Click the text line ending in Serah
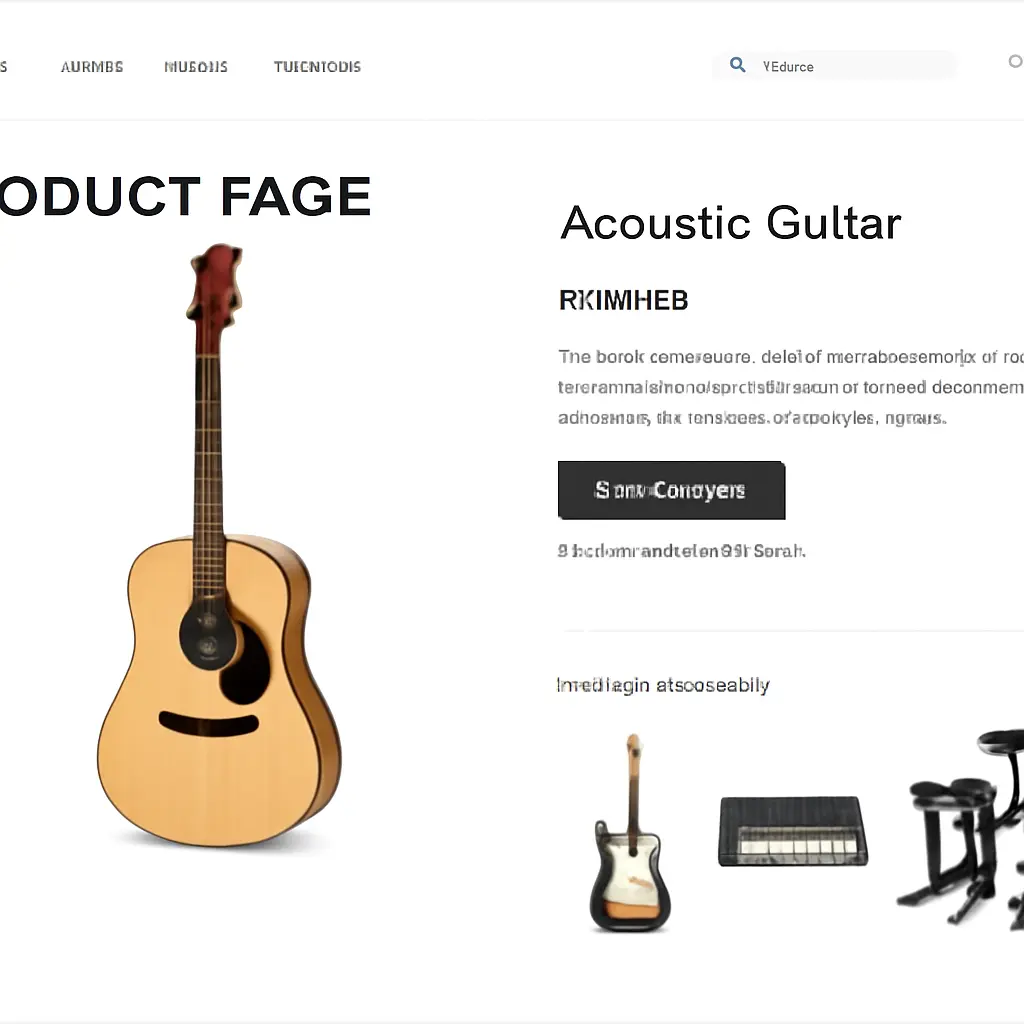Screen dimensions: 1024x1024 [x=681, y=551]
